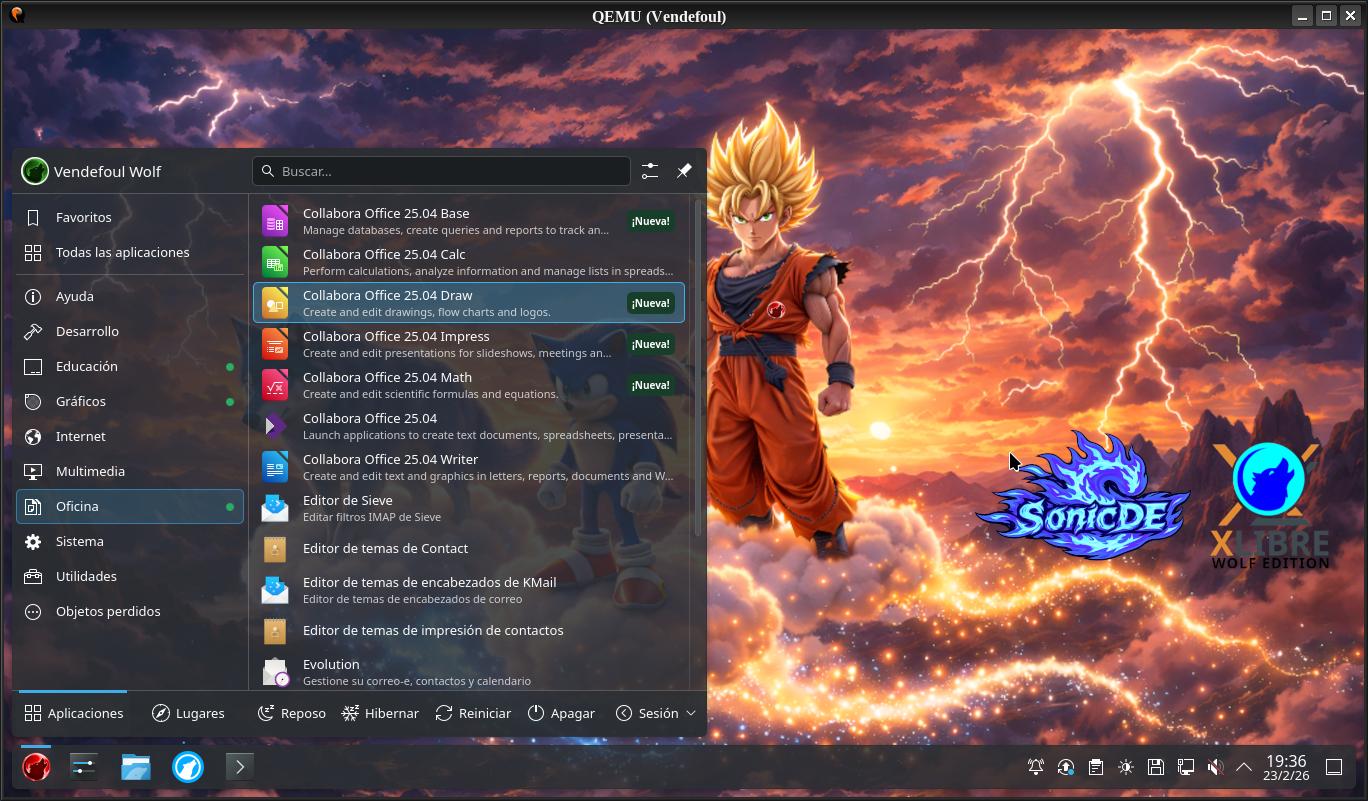Launch Editor de temas de encabezados de KMail

click(x=469, y=590)
